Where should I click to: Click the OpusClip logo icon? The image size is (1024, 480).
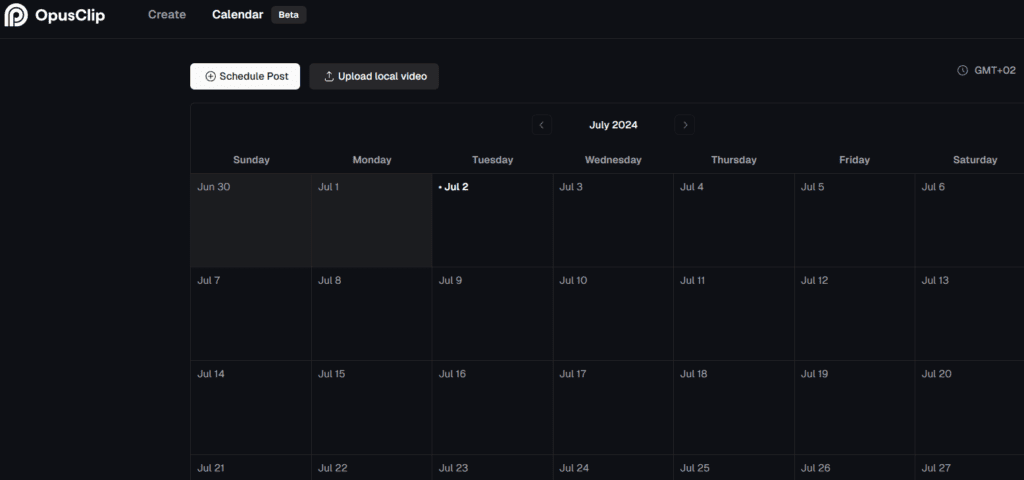16,15
